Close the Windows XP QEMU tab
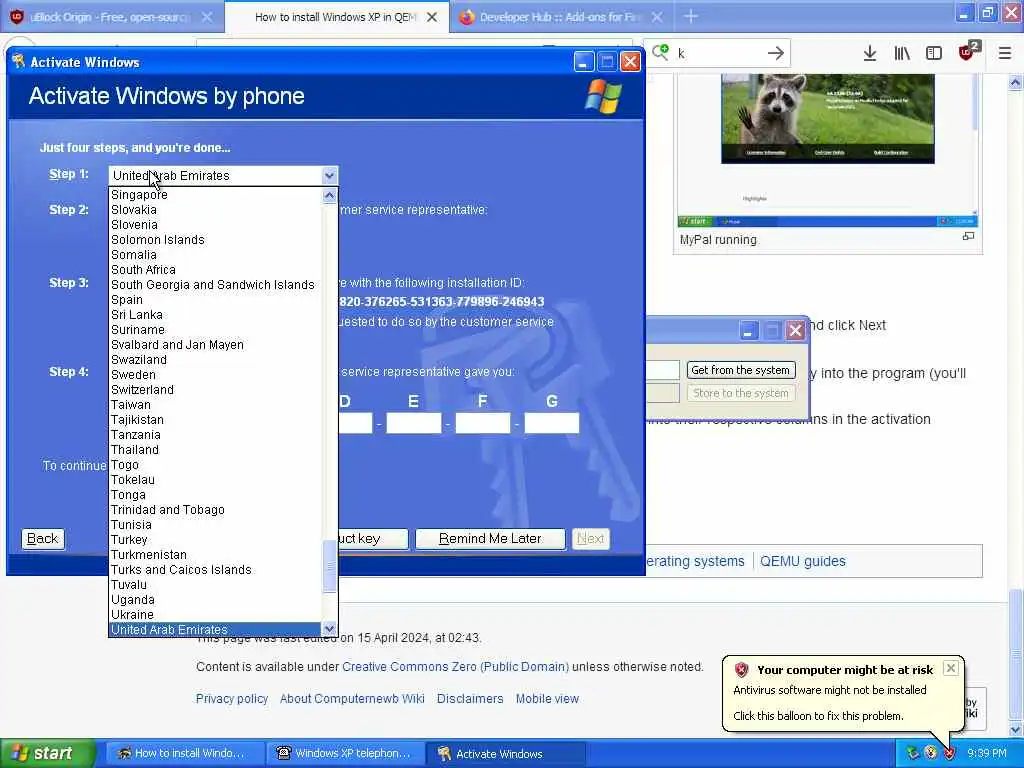Screen dimensions: 1024x768 (x=432, y=17)
